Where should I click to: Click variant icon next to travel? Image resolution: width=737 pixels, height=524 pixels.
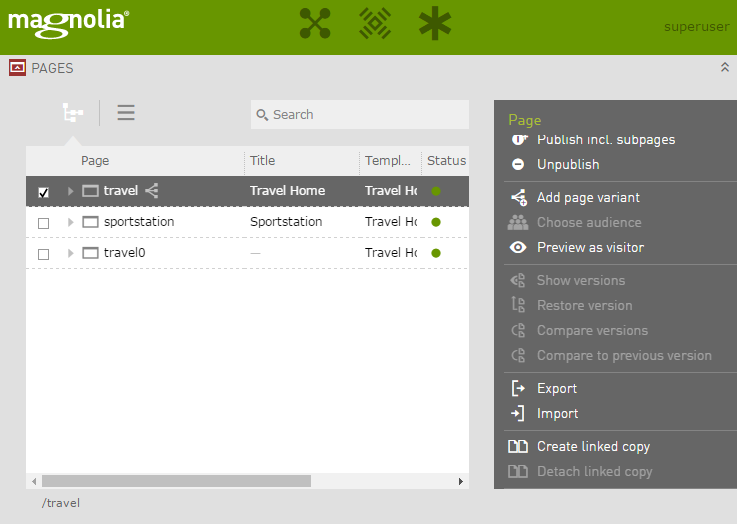(x=151, y=190)
